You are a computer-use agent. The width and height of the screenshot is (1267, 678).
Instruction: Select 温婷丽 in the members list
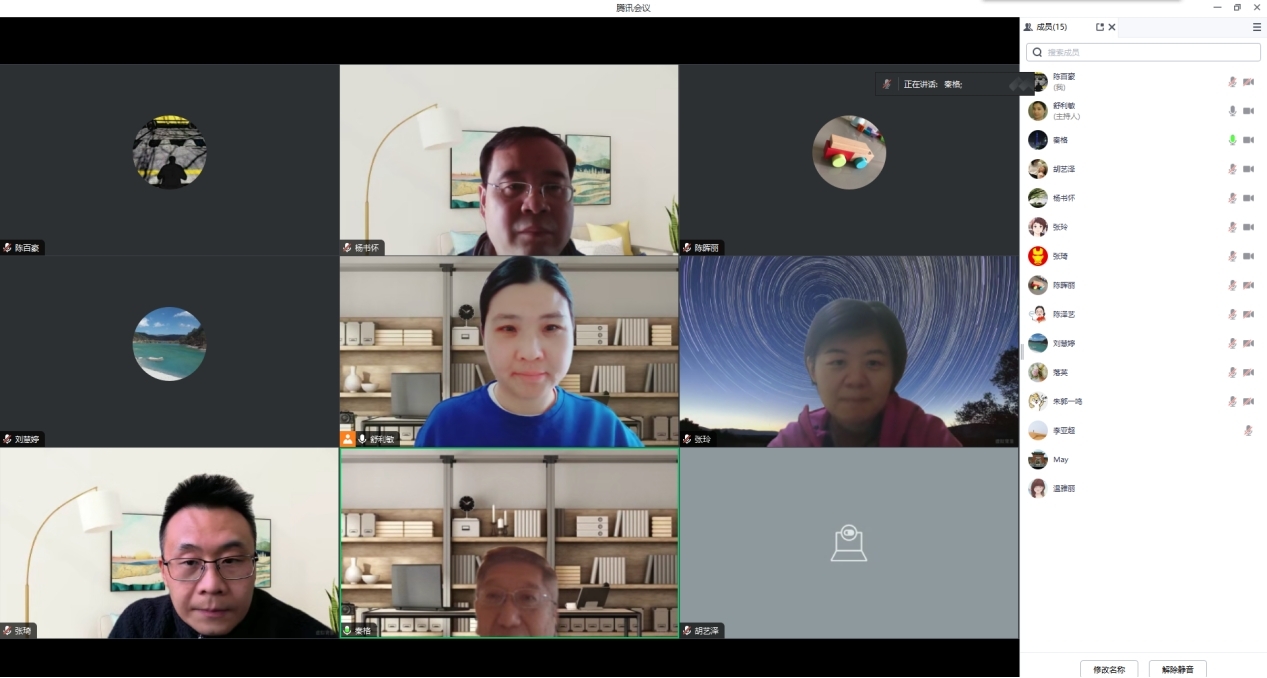click(1064, 489)
